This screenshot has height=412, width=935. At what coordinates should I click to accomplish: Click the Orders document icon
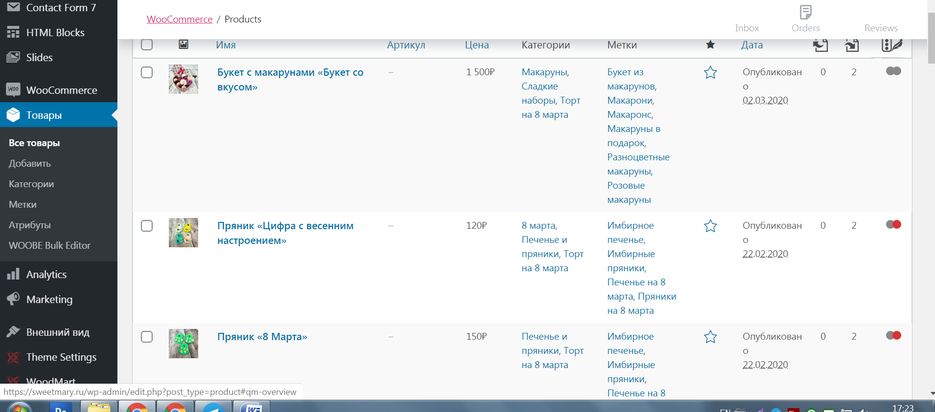tap(806, 12)
